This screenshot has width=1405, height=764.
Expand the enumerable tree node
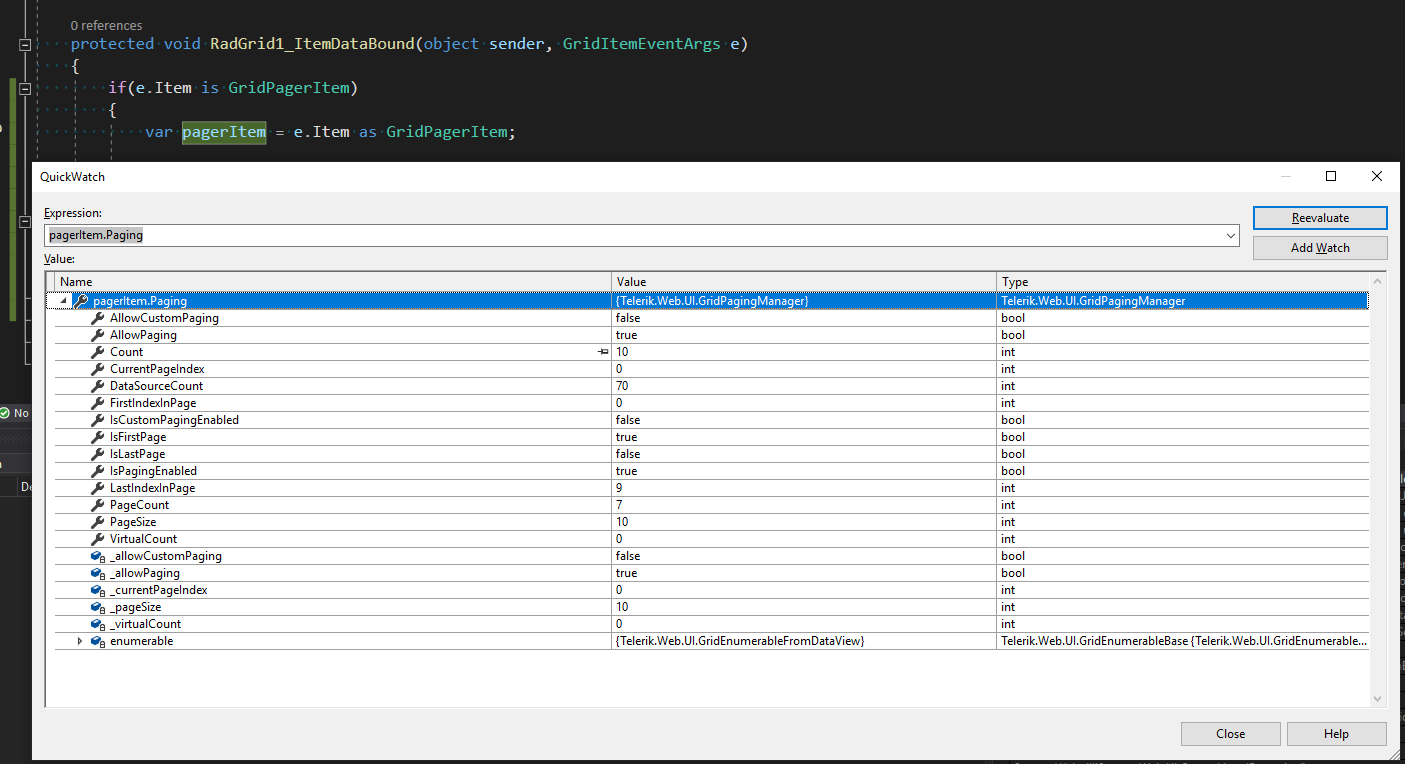pos(80,641)
